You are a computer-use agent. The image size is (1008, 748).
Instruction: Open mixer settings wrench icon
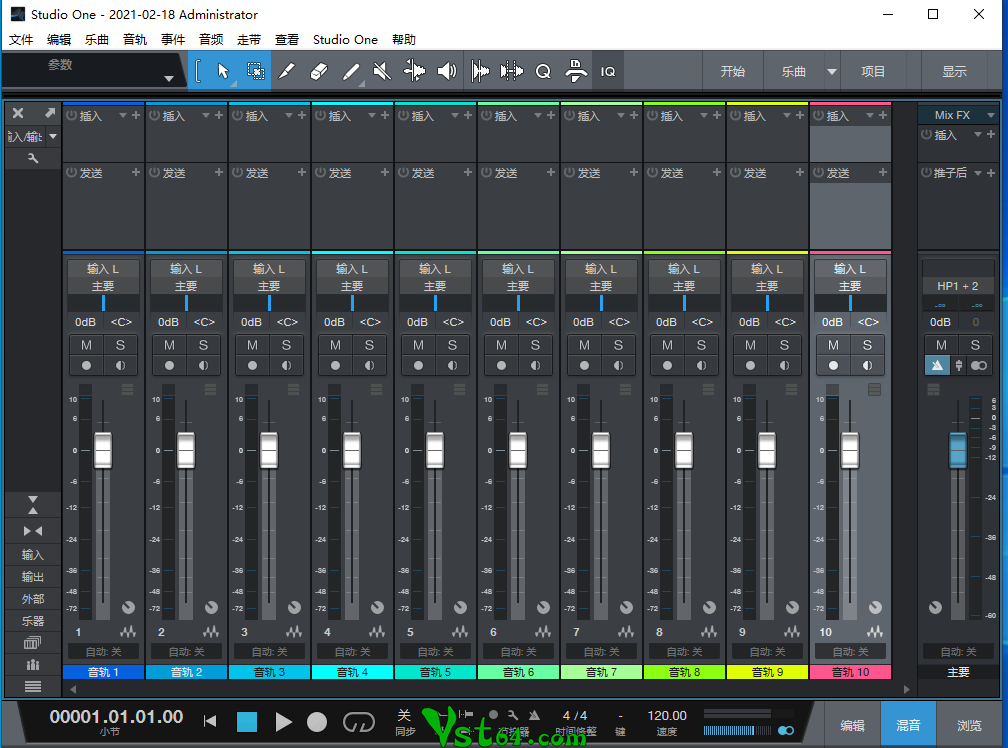point(33,158)
